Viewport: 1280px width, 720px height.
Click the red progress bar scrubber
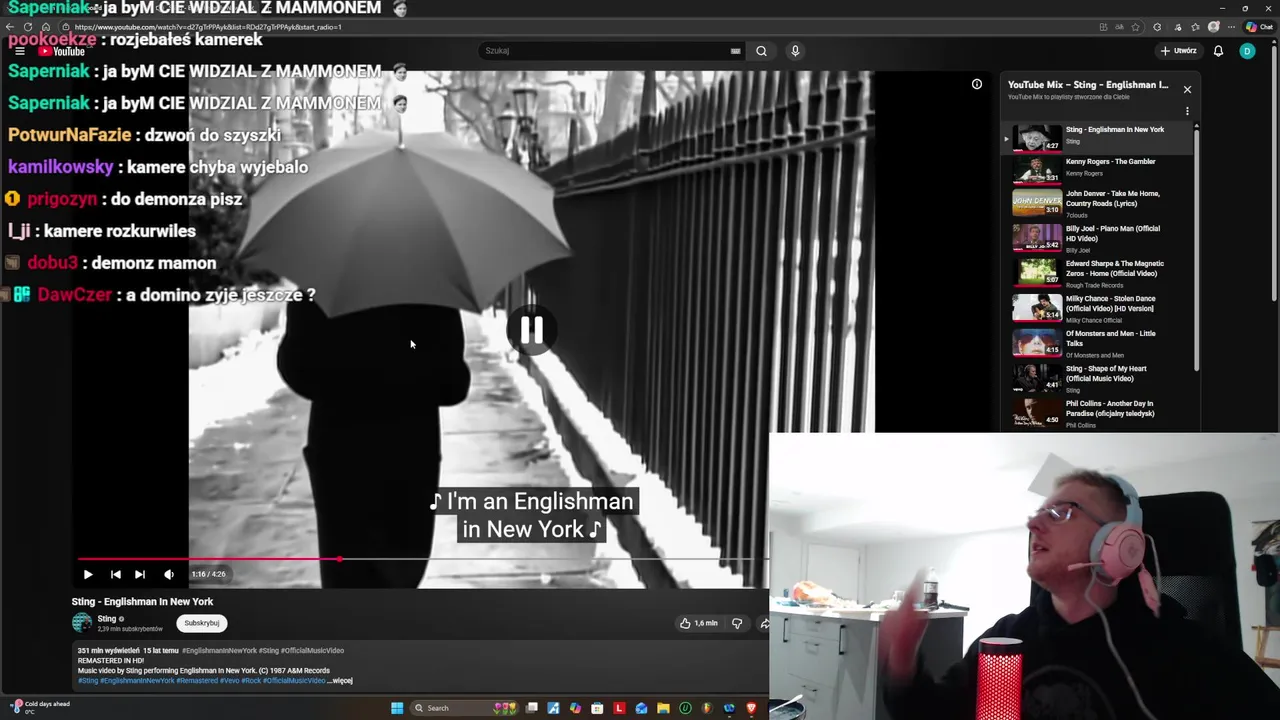point(339,559)
